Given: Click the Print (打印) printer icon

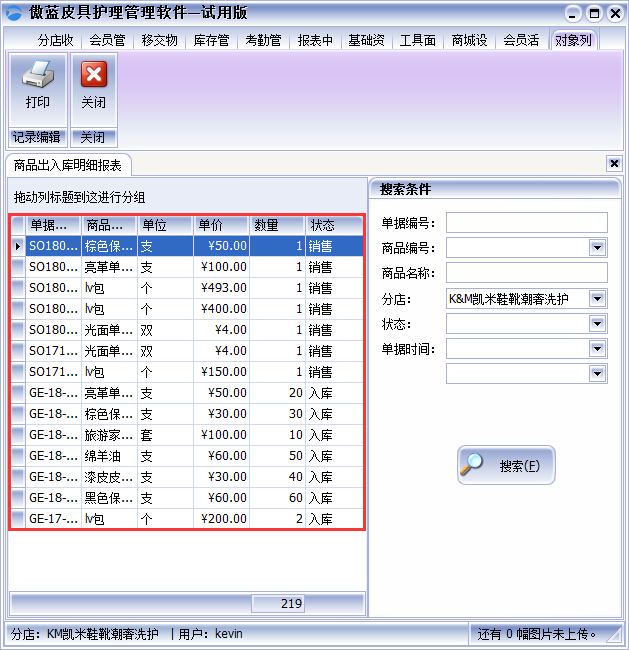Looking at the screenshot, I should pos(38,76).
